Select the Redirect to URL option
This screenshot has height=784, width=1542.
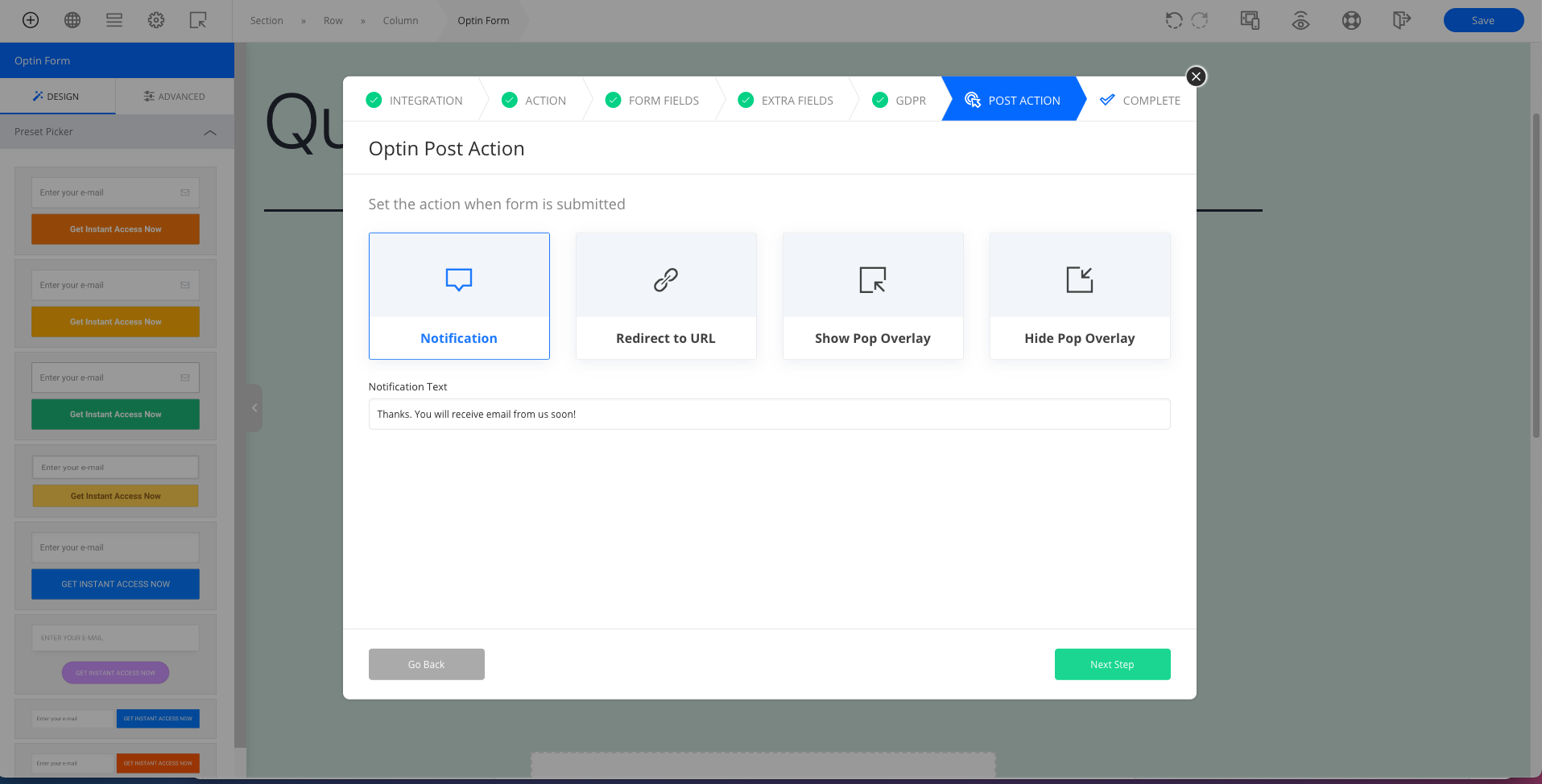pyautogui.click(x=666, y=296)
